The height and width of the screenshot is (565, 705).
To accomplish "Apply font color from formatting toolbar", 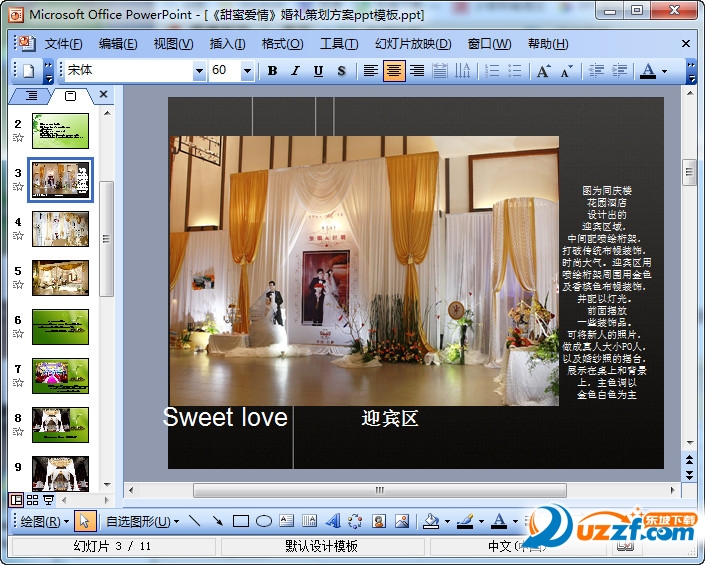I will 648,71.
